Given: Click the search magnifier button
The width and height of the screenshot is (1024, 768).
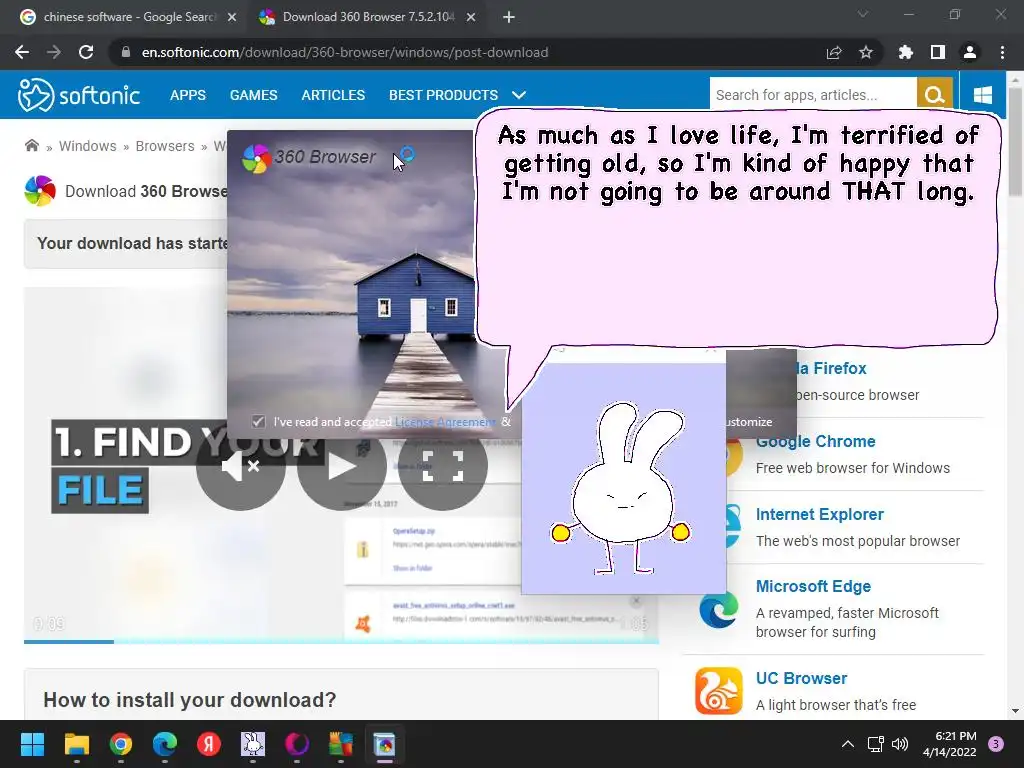Looking at the screenshot, I should 935,95.
